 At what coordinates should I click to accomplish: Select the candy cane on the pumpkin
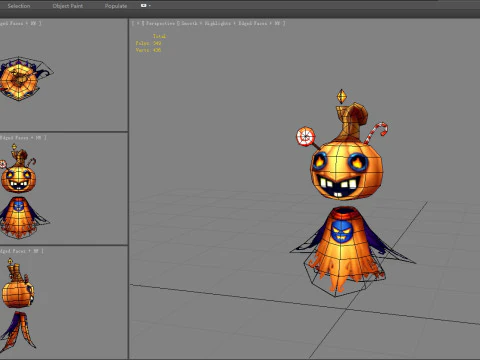(x=376, y=133)
